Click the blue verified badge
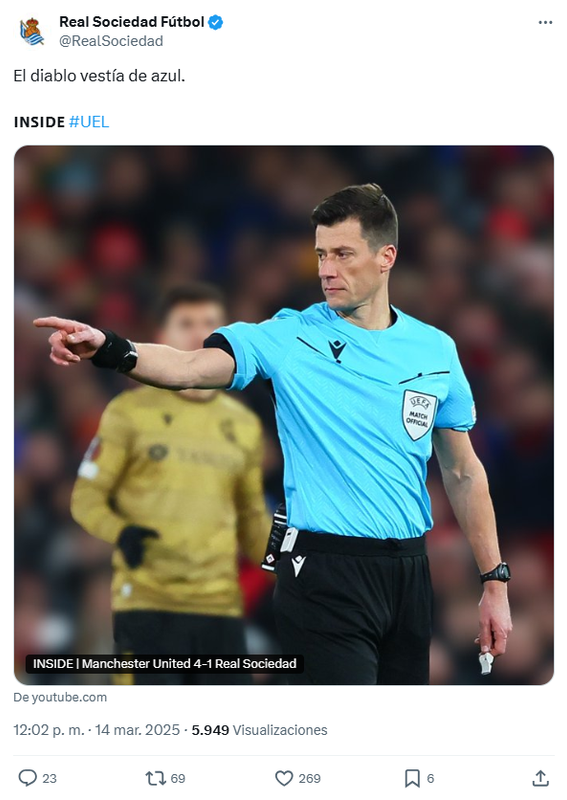This screenshot has width=567, height=800. pyautogui.click(x=215, y=22)
